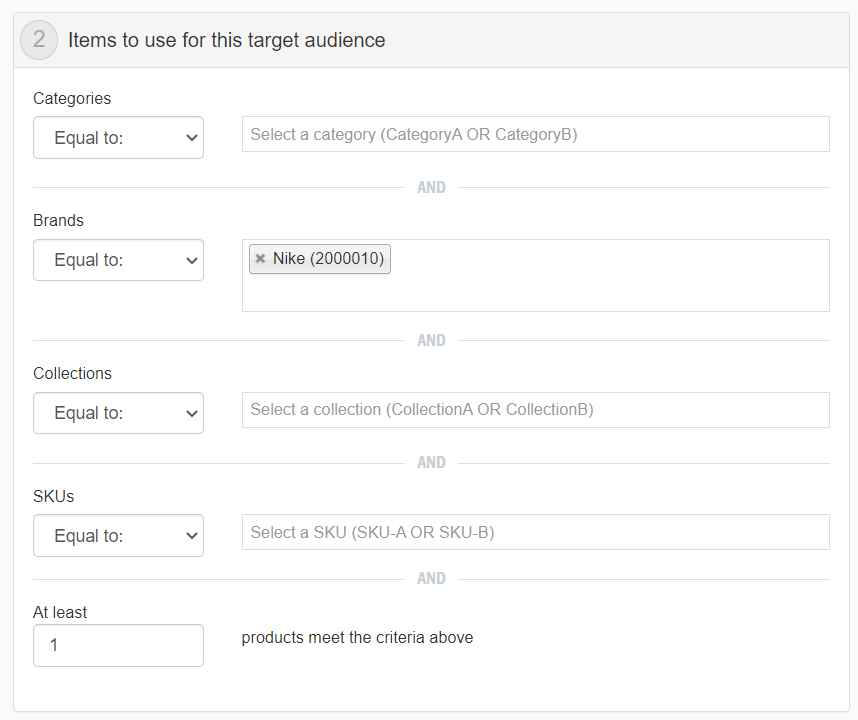The width and height of the screenshot is (858, 720).
Task: Click the step 2 circle icon
Action: pyautogui.click(x=39, y=40)
